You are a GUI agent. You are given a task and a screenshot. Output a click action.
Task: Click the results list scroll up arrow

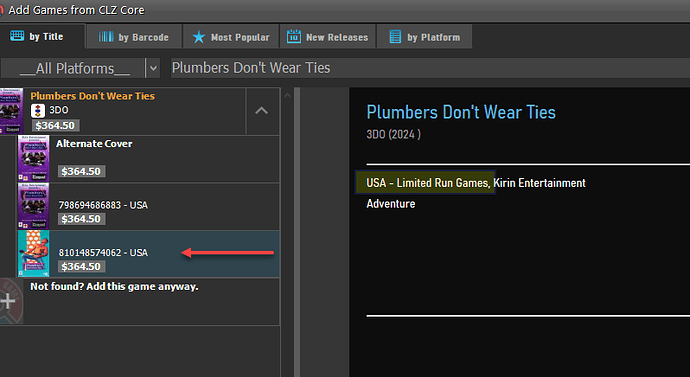(287, 95)
